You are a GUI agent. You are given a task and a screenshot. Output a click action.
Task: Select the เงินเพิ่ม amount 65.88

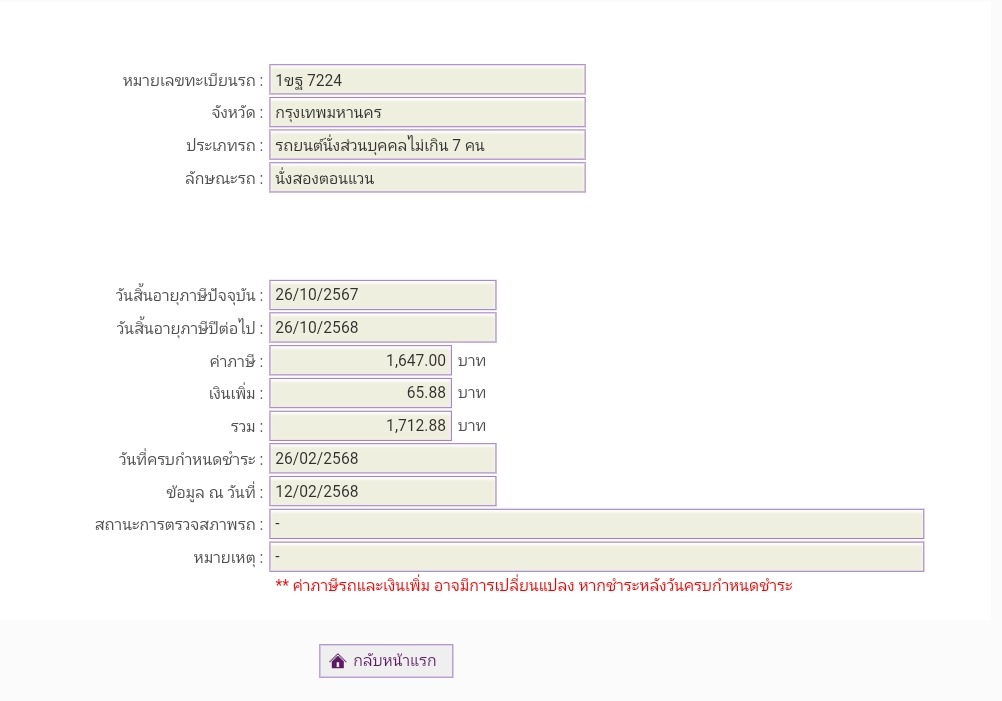click(360, 393)
